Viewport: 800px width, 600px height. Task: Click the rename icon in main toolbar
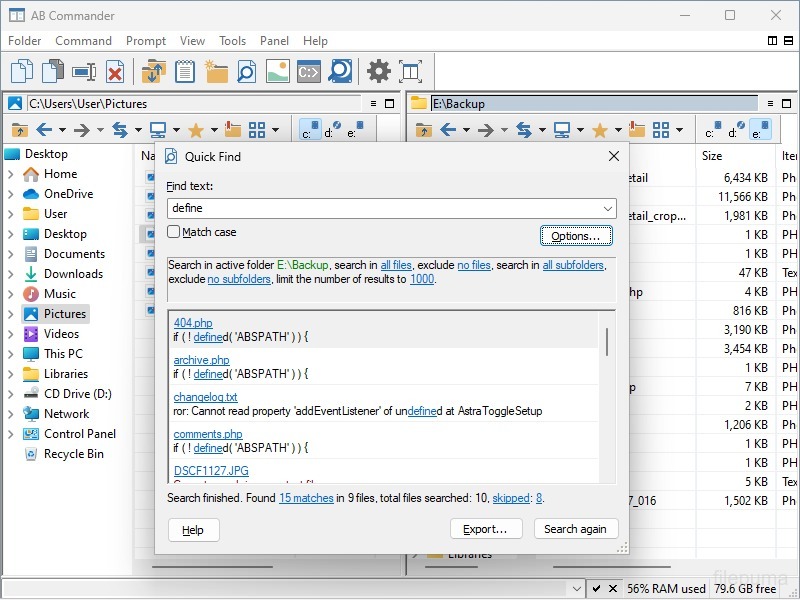coord(84,71)
